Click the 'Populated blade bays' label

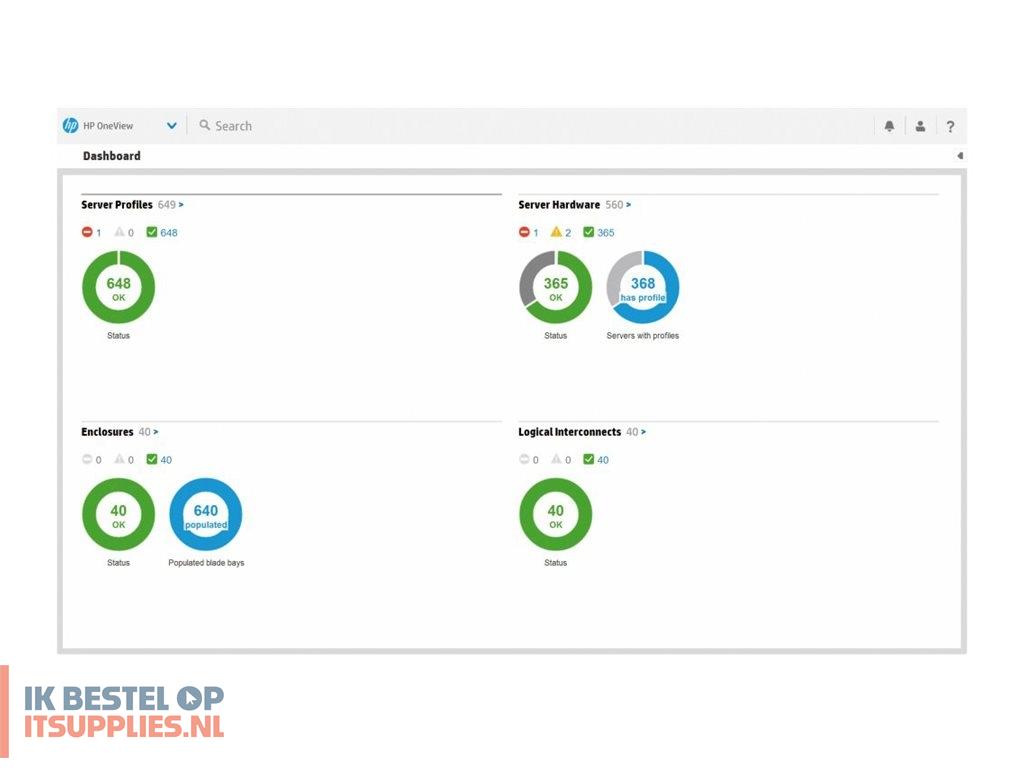(206, 563)
